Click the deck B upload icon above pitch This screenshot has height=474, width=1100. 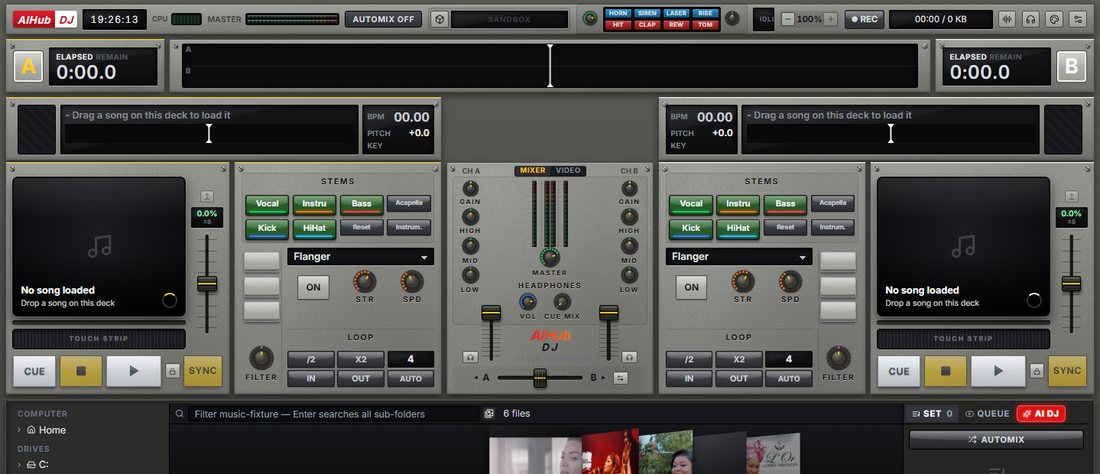1071,196
